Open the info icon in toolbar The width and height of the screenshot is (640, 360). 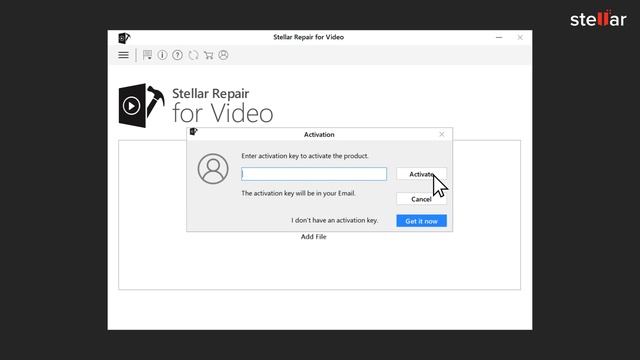(162, 55)
